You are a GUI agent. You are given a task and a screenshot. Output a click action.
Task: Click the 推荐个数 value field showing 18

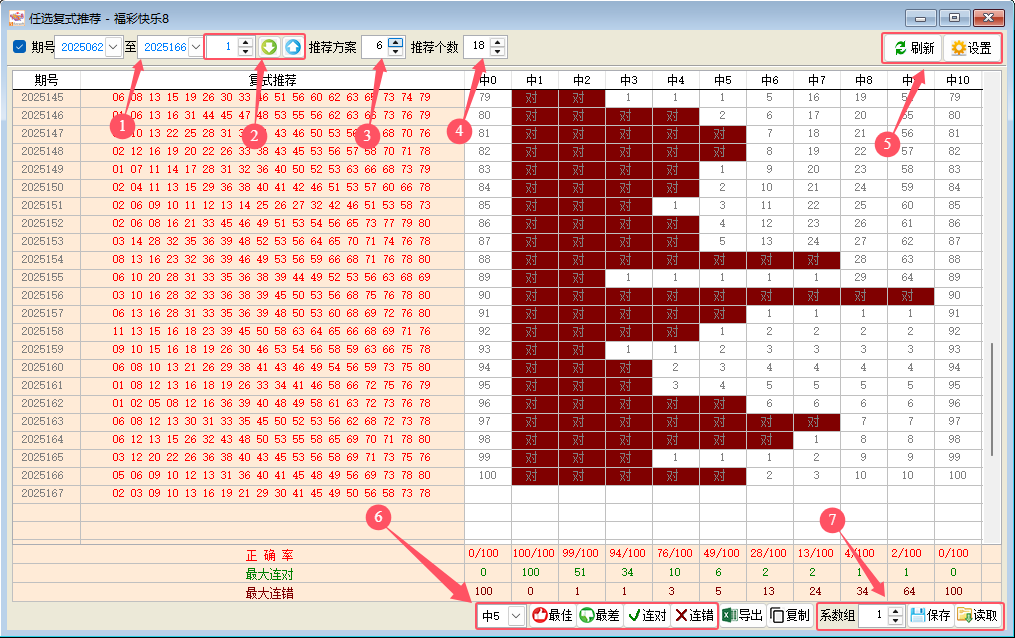478,47
